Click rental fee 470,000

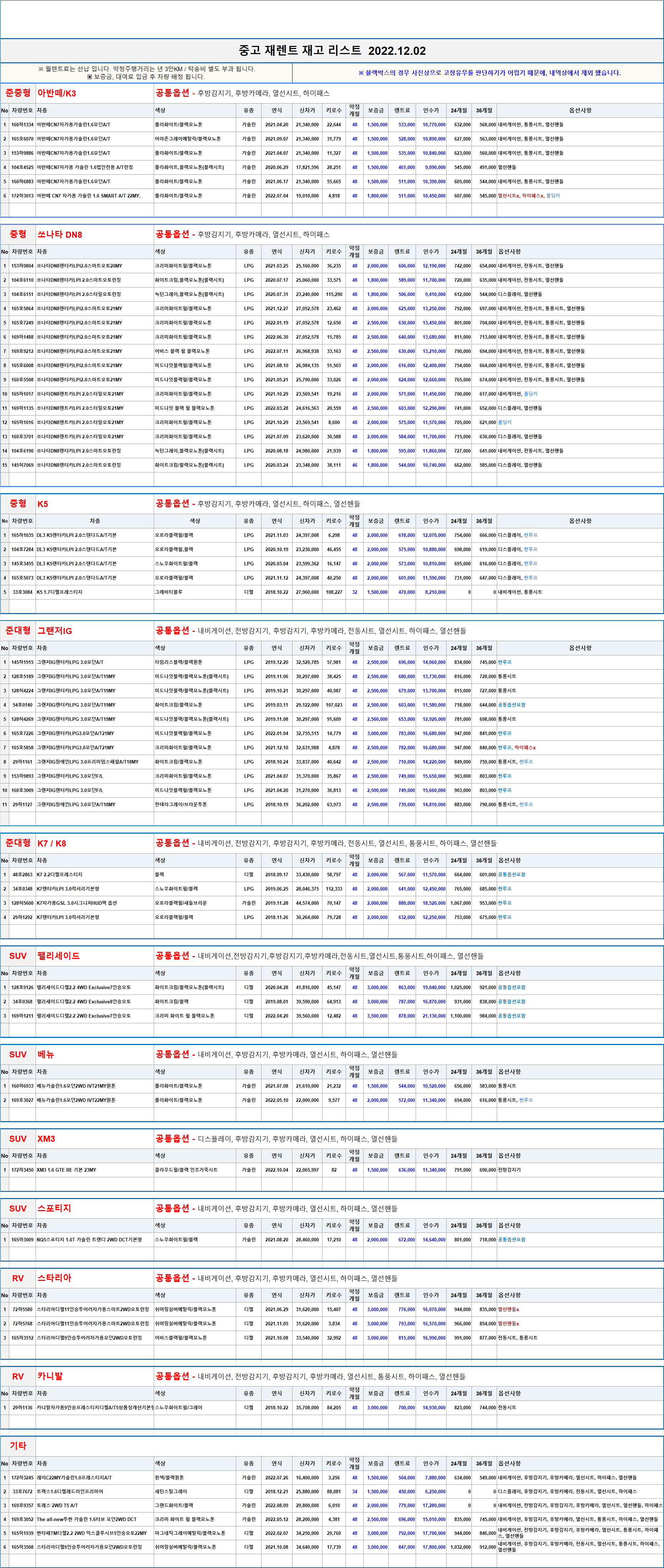click(407, 592)
